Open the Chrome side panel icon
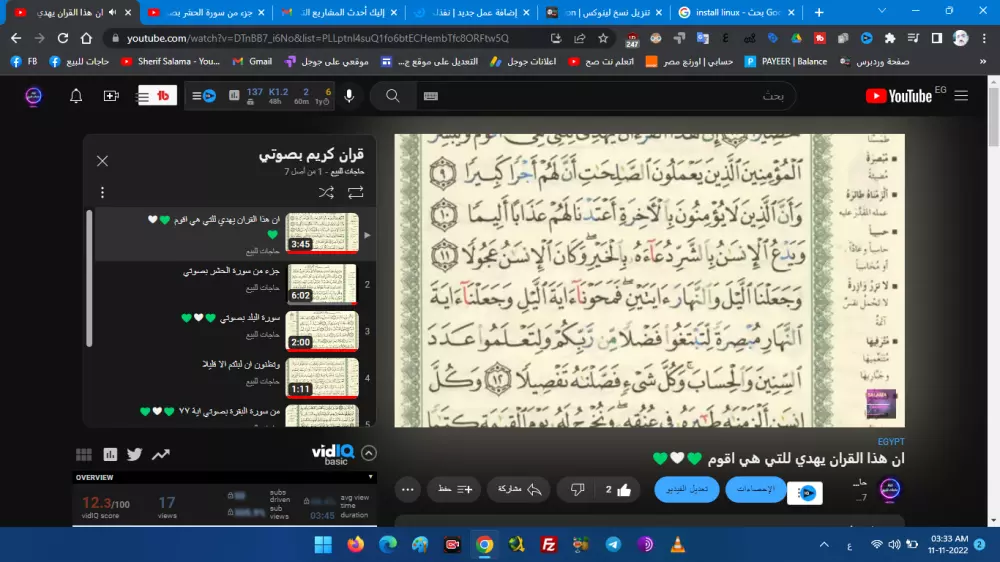Viewport: 1000px width, 562px height. (937, 38)
